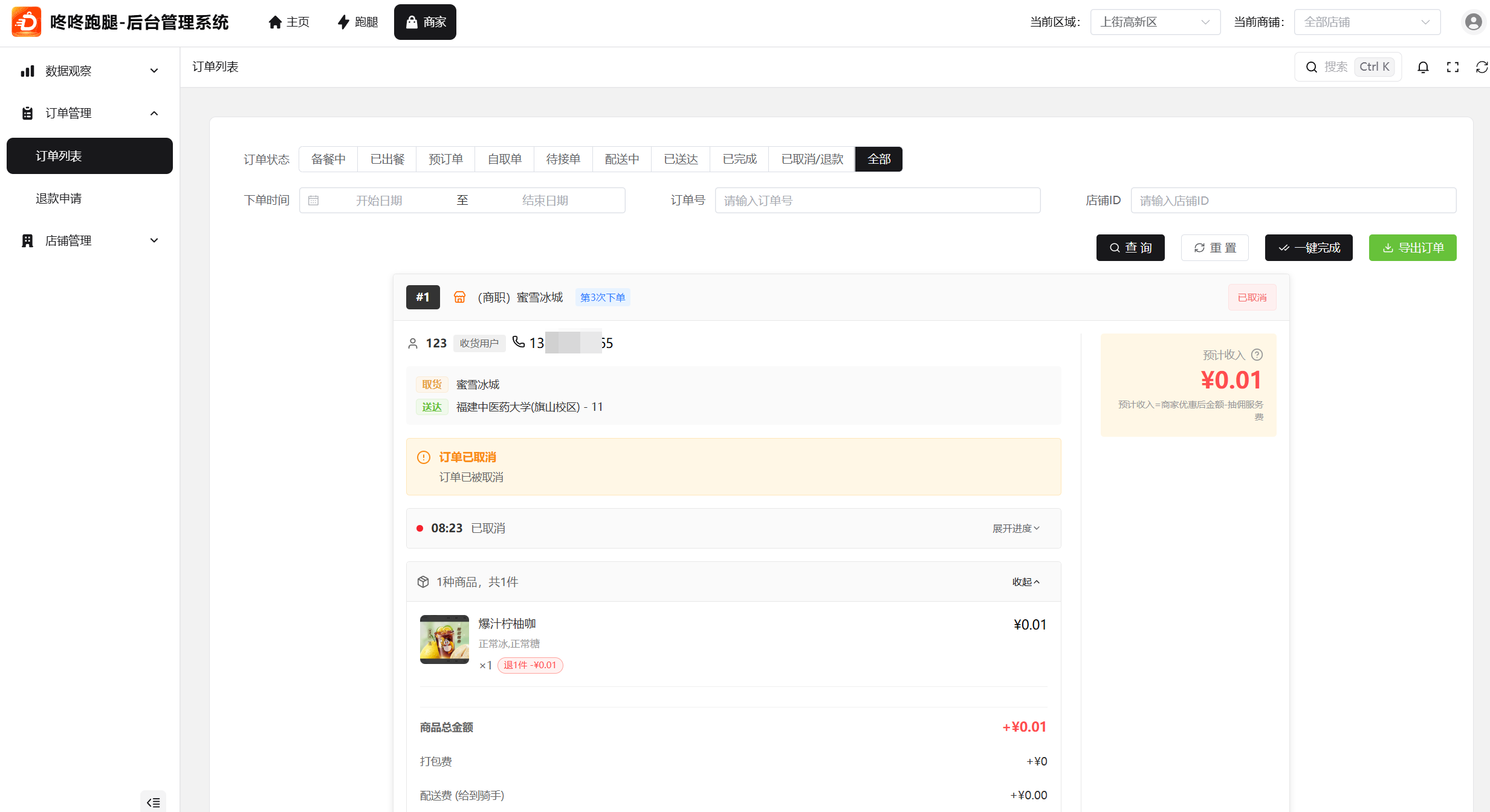Viewport: 1490px width, 812px height.
Task: Collapse the goods list with 收起
Action: [1026, 582]
